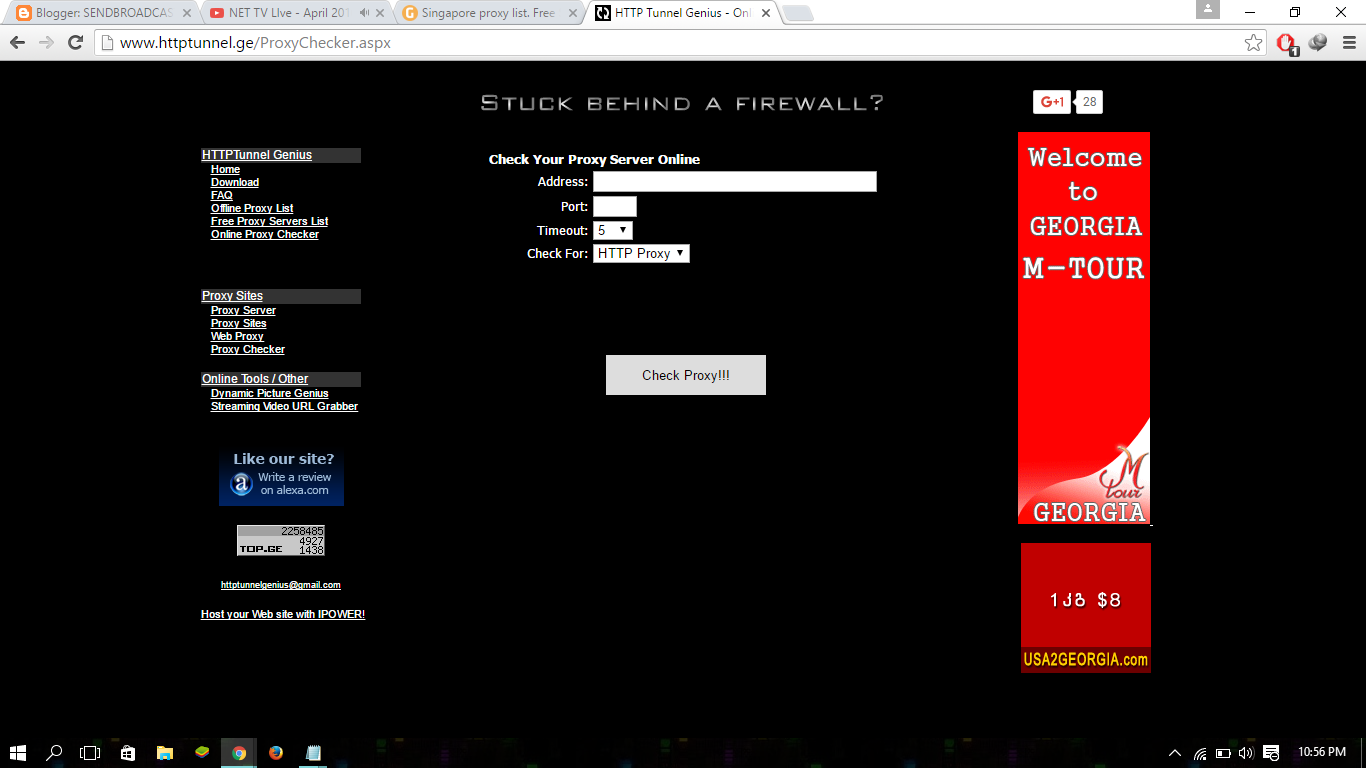
Task: Show hidden system tray icons
Action: click(1176, 753)
